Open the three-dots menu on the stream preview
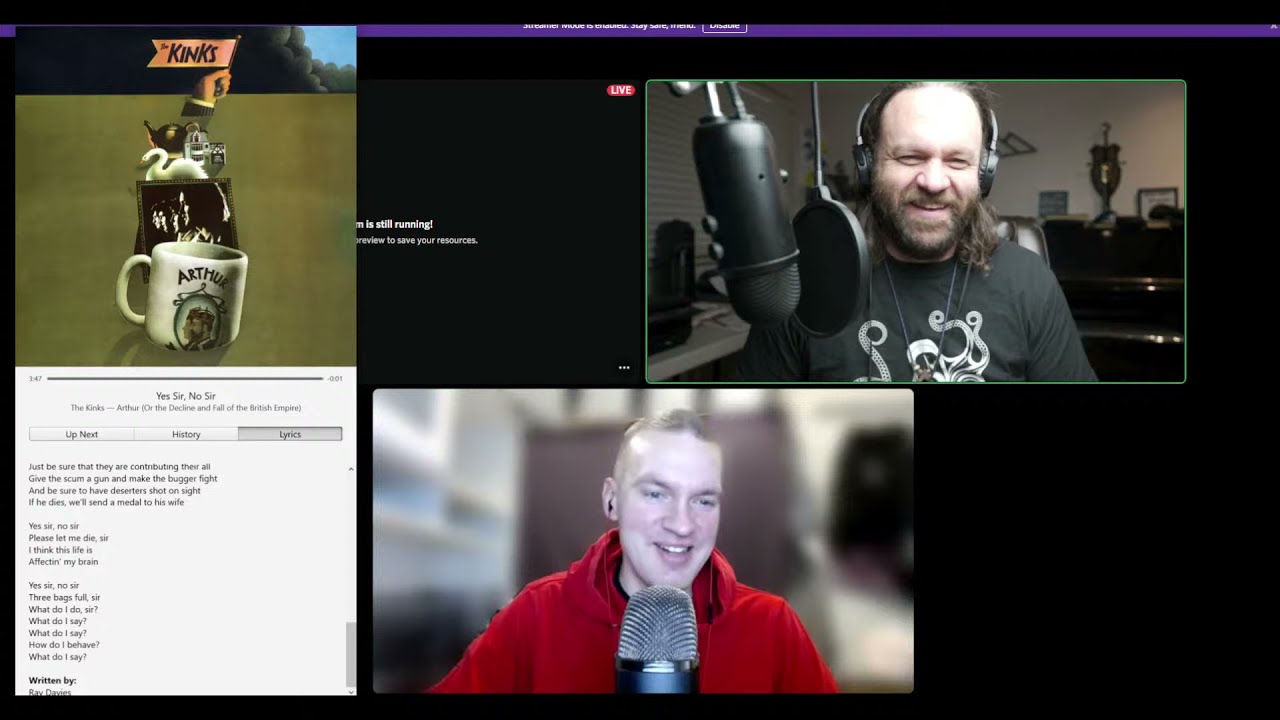1280x720 pixels. pyautogui.click(x=624, y=368)
